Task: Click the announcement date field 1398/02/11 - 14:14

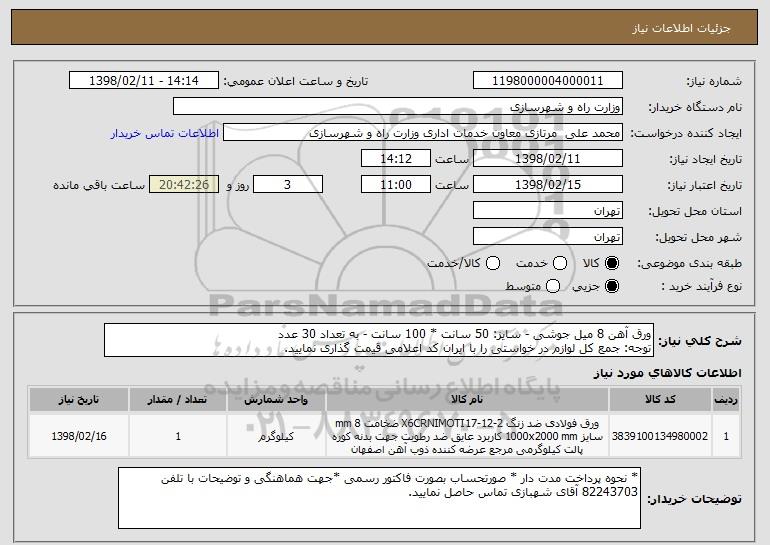Action: pyautogui.click(x=144, y=81)
